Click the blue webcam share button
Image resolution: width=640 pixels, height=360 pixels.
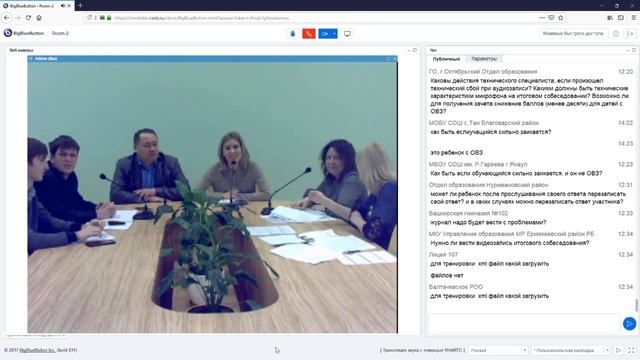pyautogui.click(x=325, y=33)
